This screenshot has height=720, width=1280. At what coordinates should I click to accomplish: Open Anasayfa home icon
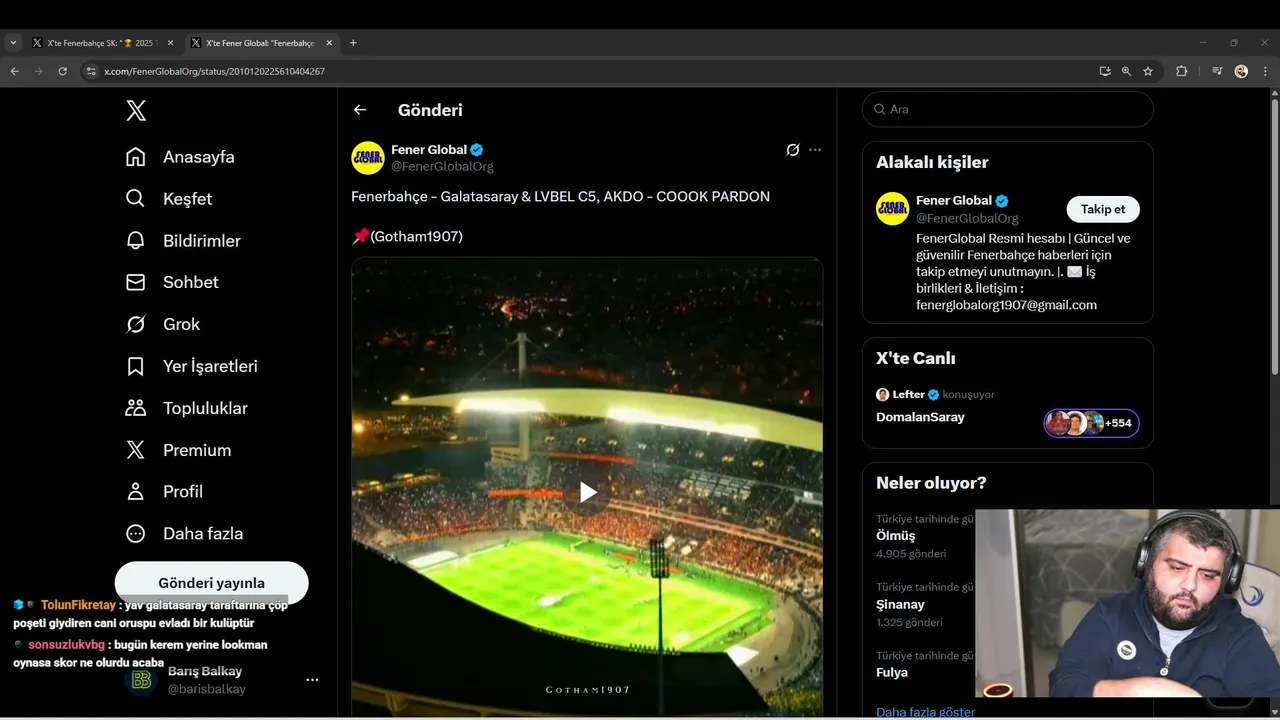tap(136, 157)
